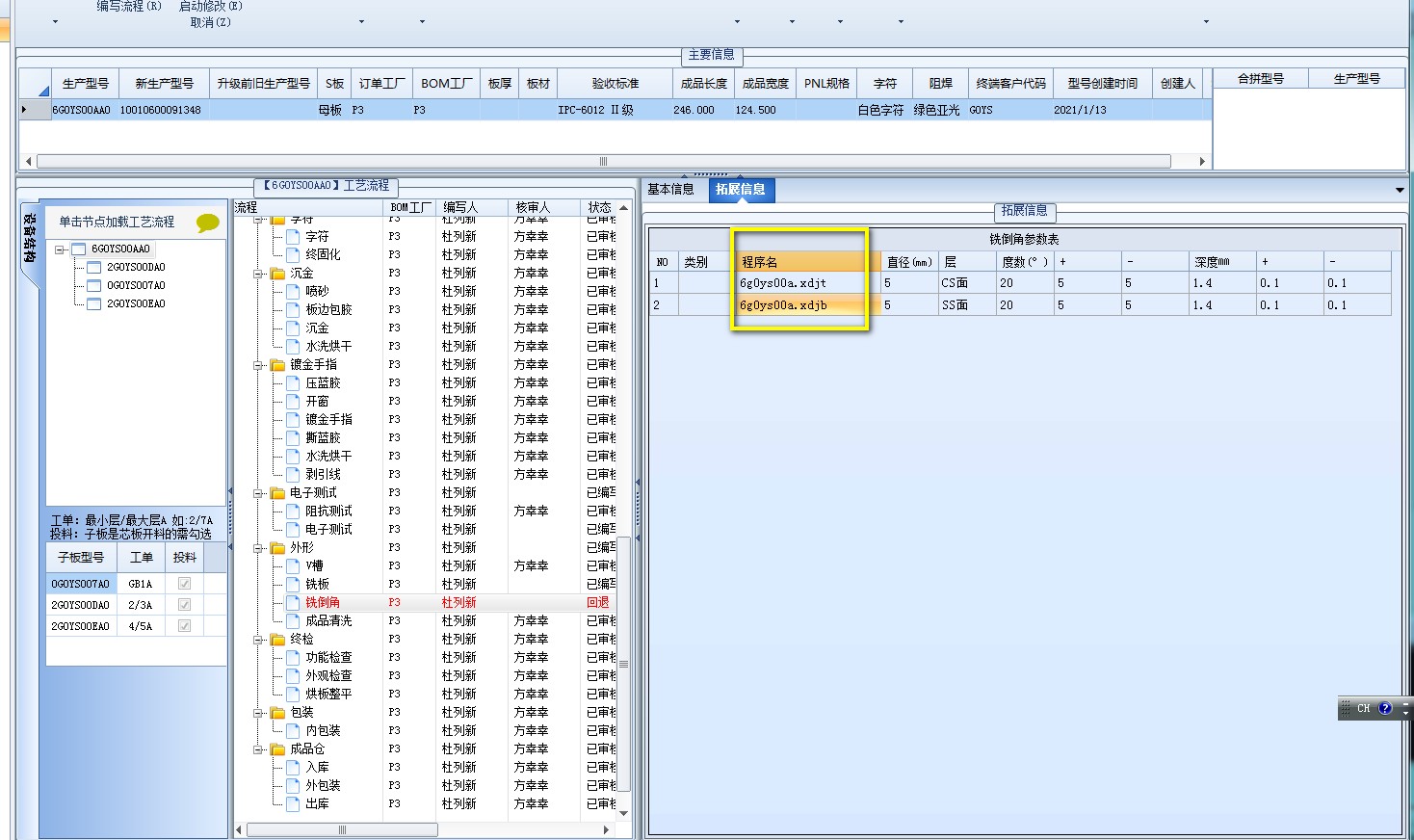Click the 终检 folder icon
The image size is (1414, 840).
pyautogui.click(x=277, y=640)
